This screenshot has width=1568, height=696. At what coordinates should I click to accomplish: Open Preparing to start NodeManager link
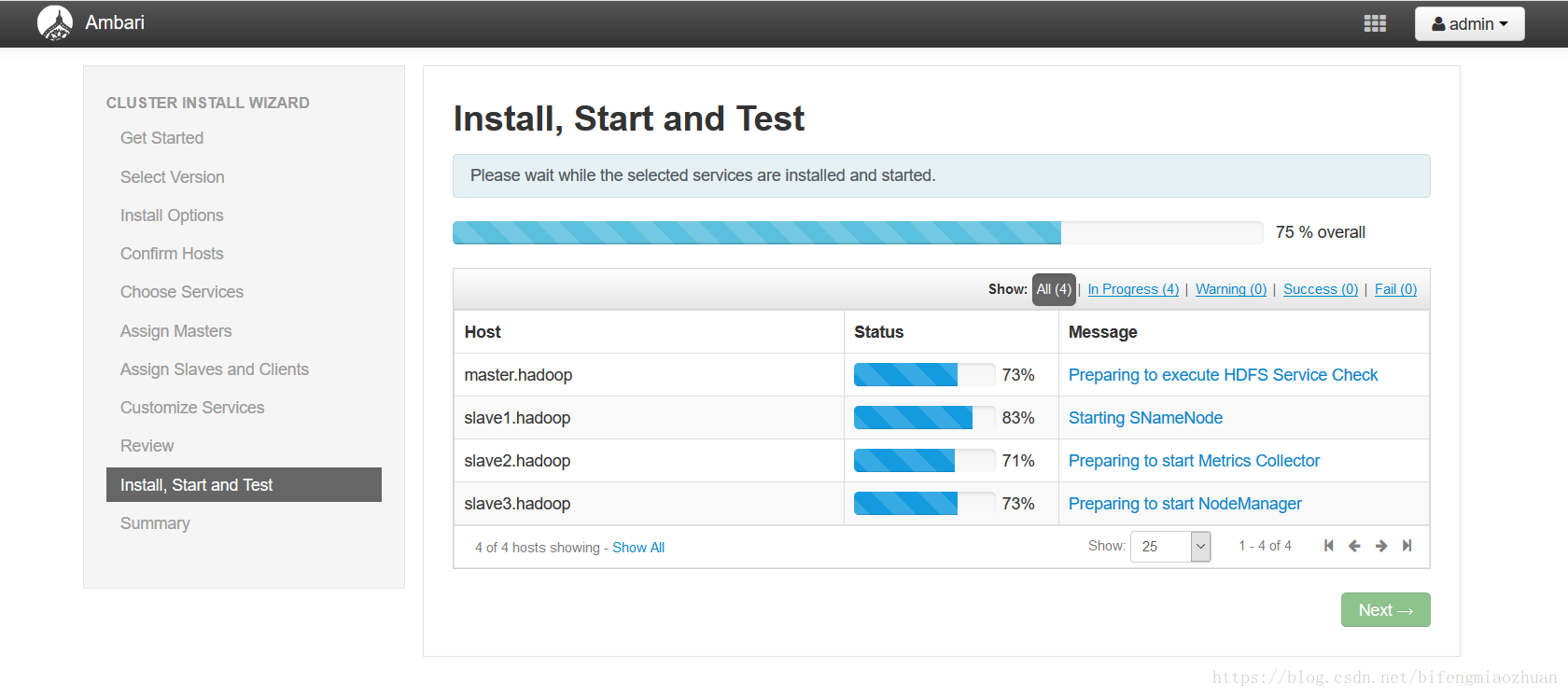[x=1184, y=504]
